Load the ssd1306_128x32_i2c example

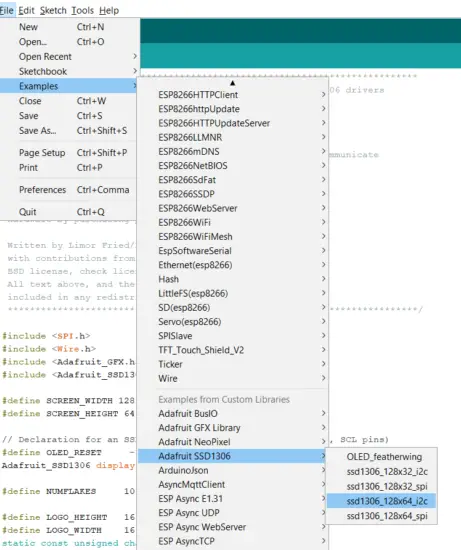pos(381,472)
